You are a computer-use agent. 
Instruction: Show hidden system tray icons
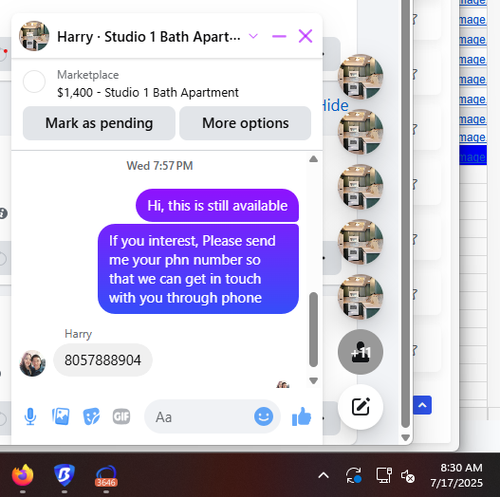(x=323, y=476)
